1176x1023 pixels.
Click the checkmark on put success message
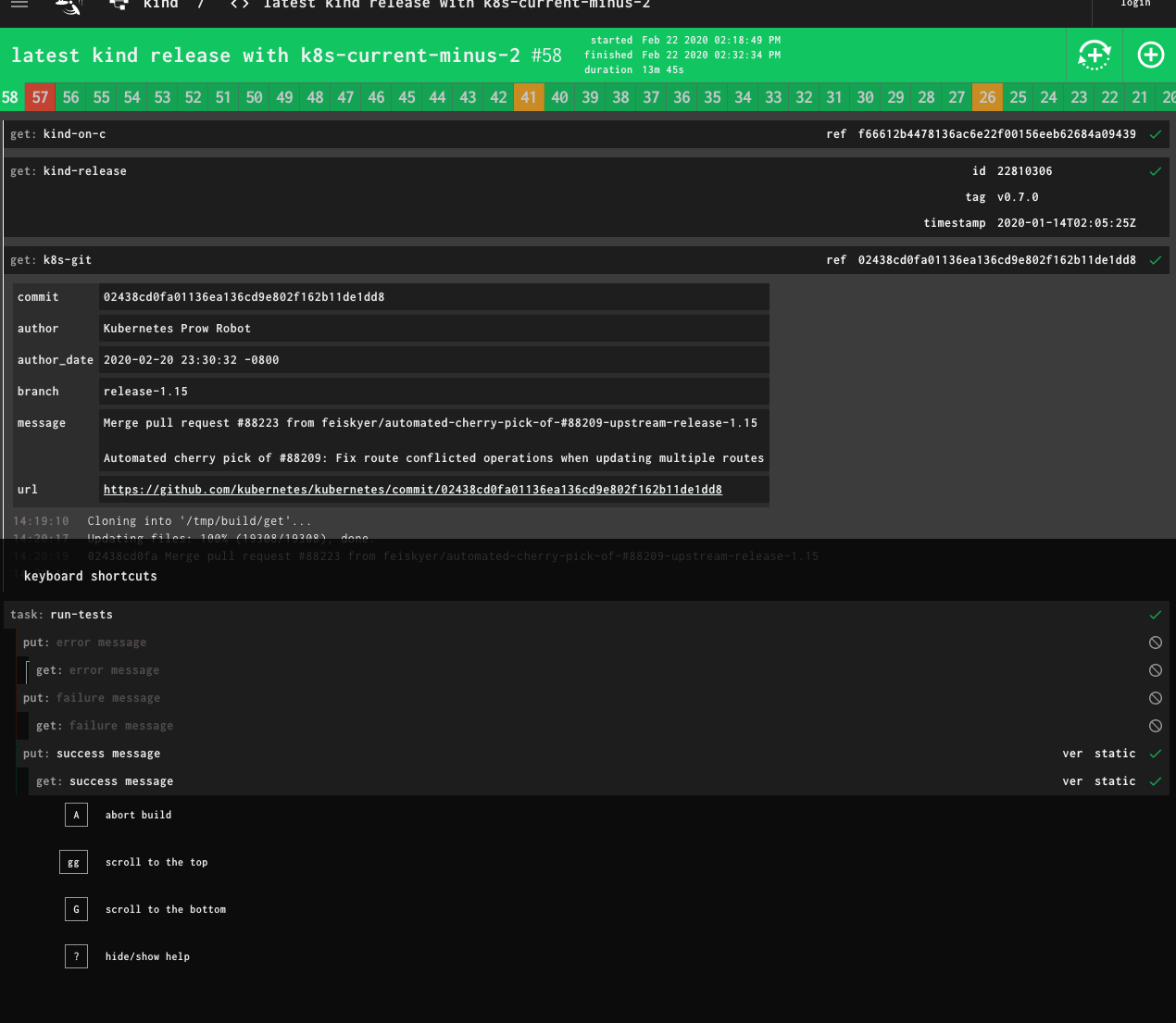[x=1155, y=754]
